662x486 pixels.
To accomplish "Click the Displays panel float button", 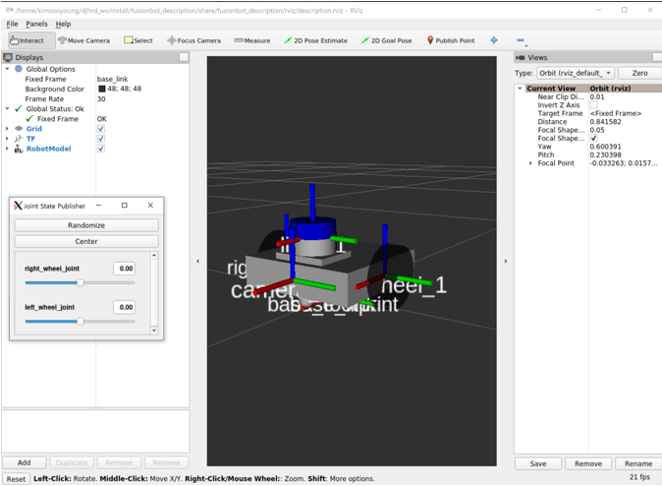I will click(184, 57).
